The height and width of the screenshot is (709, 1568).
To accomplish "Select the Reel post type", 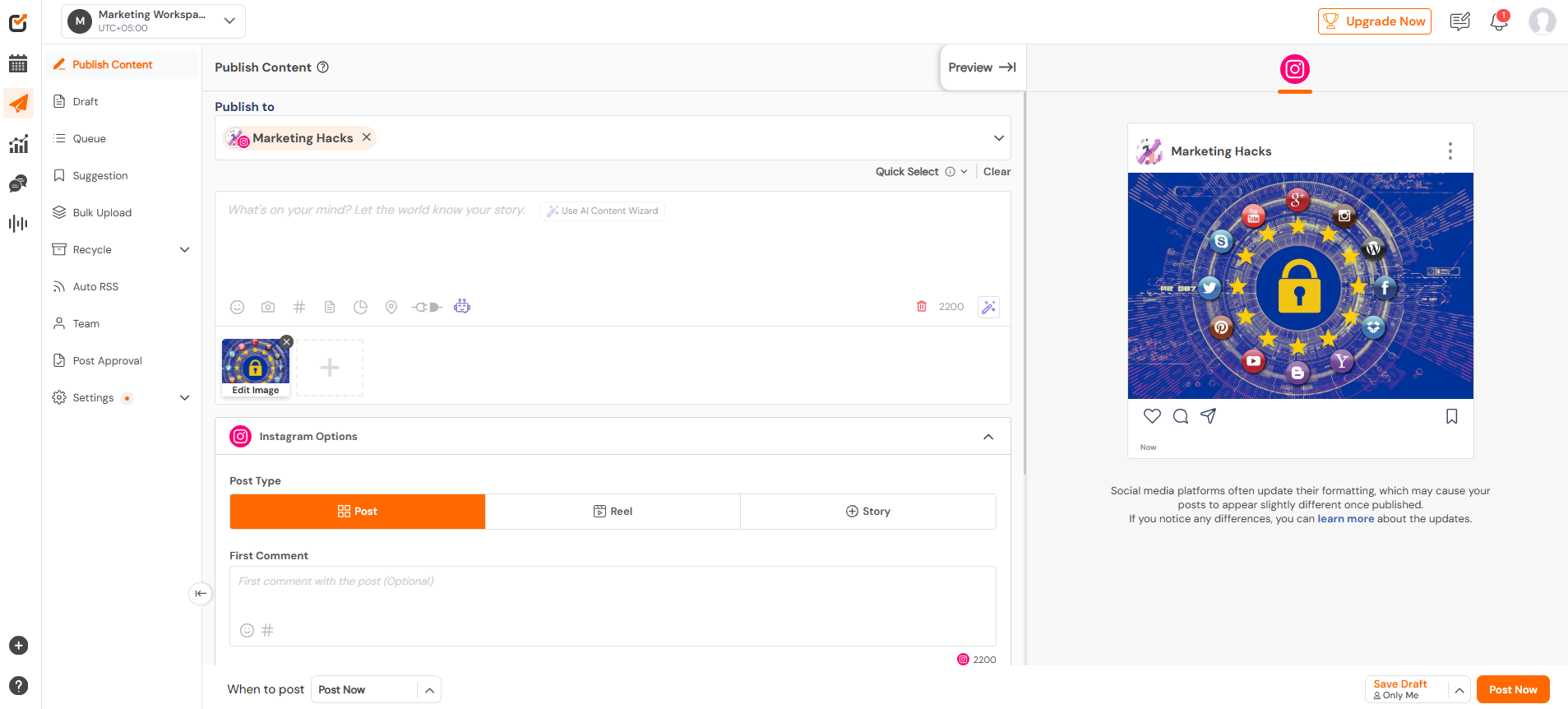I will [613, 512].
